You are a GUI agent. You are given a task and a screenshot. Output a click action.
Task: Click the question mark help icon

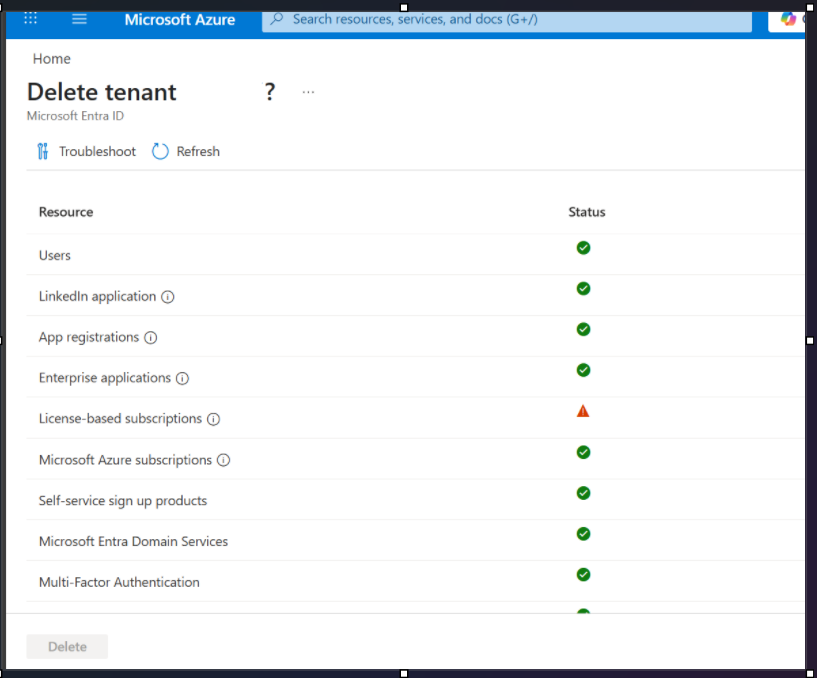(x=269, y=92)
